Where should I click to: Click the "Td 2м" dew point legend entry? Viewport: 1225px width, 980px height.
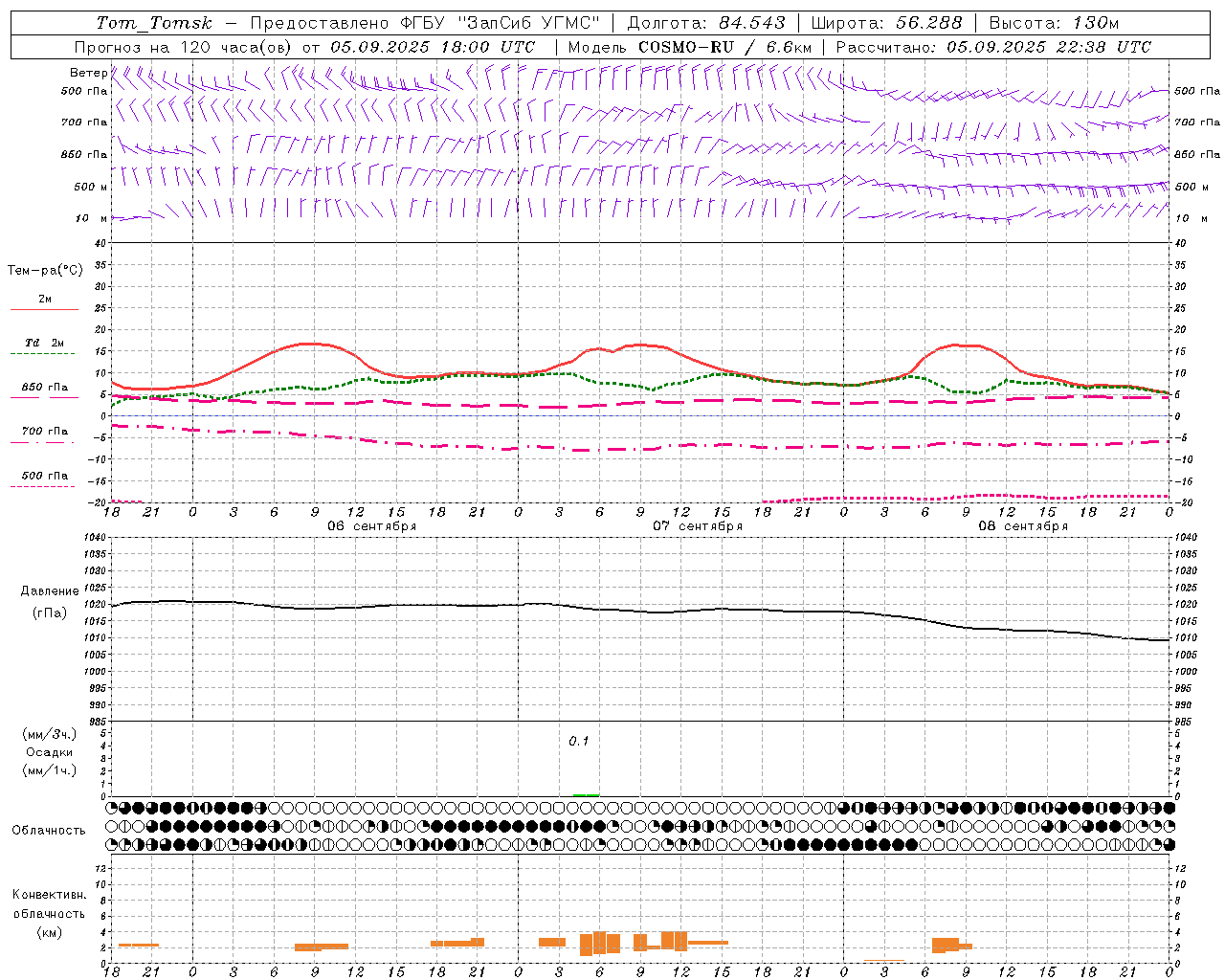pyautogui.click(x=44, y=343)
